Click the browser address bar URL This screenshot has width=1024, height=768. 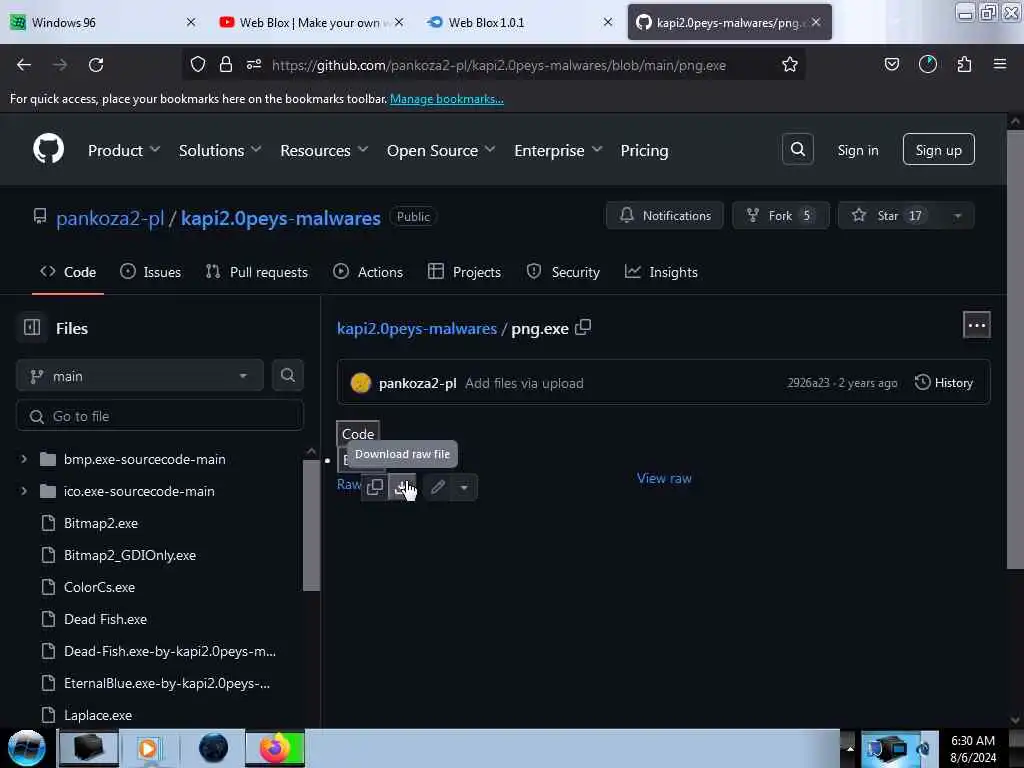click(499, 65)
